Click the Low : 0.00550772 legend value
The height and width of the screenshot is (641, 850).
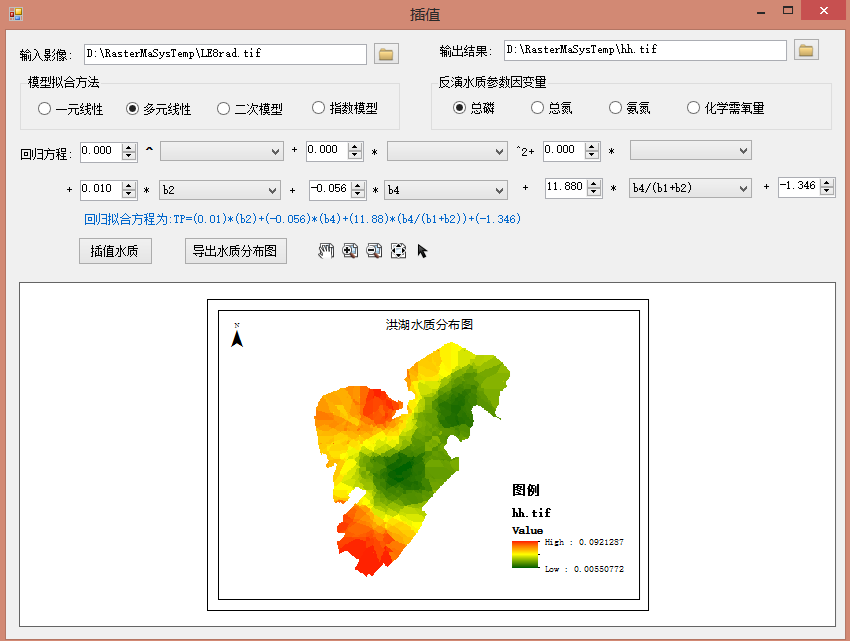point(584,569)
